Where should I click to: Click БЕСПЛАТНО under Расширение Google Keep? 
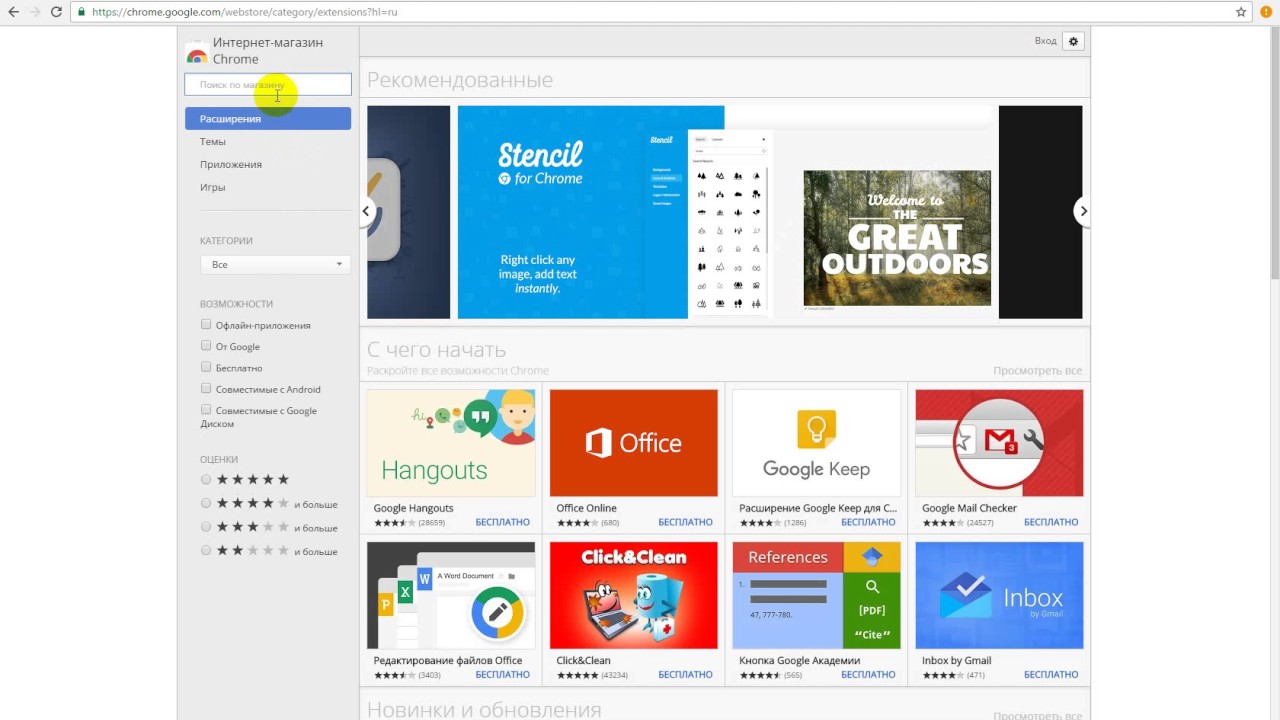869,522
